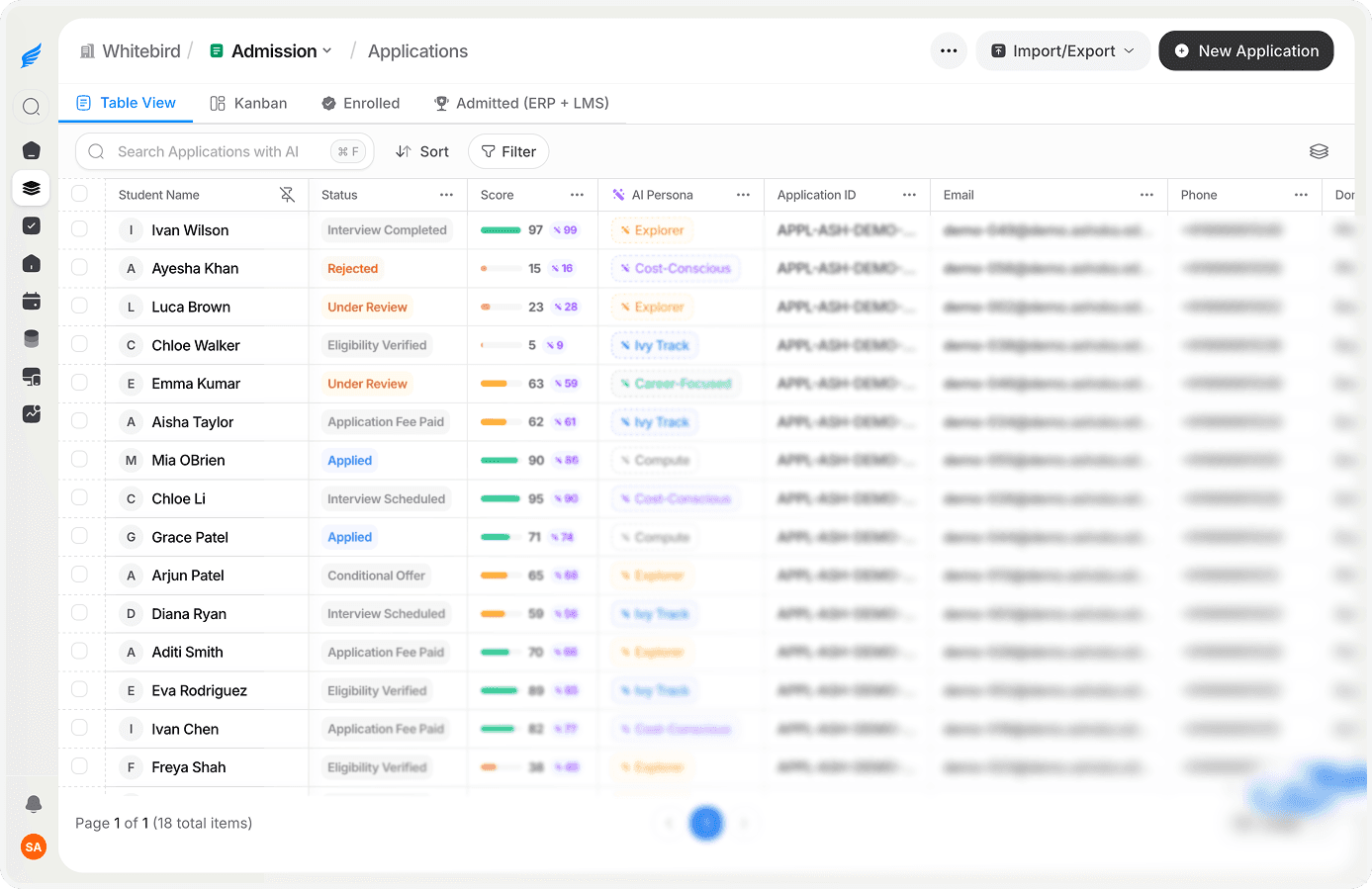This screenshot has width=1372, height=889.
Task: Open Score column options ellipsis
Action: 578,195
